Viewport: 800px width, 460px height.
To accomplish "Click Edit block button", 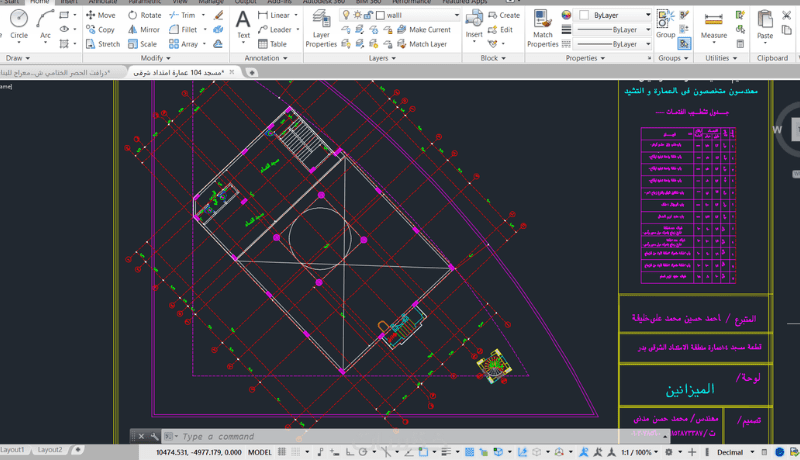I will click(501, 30).
